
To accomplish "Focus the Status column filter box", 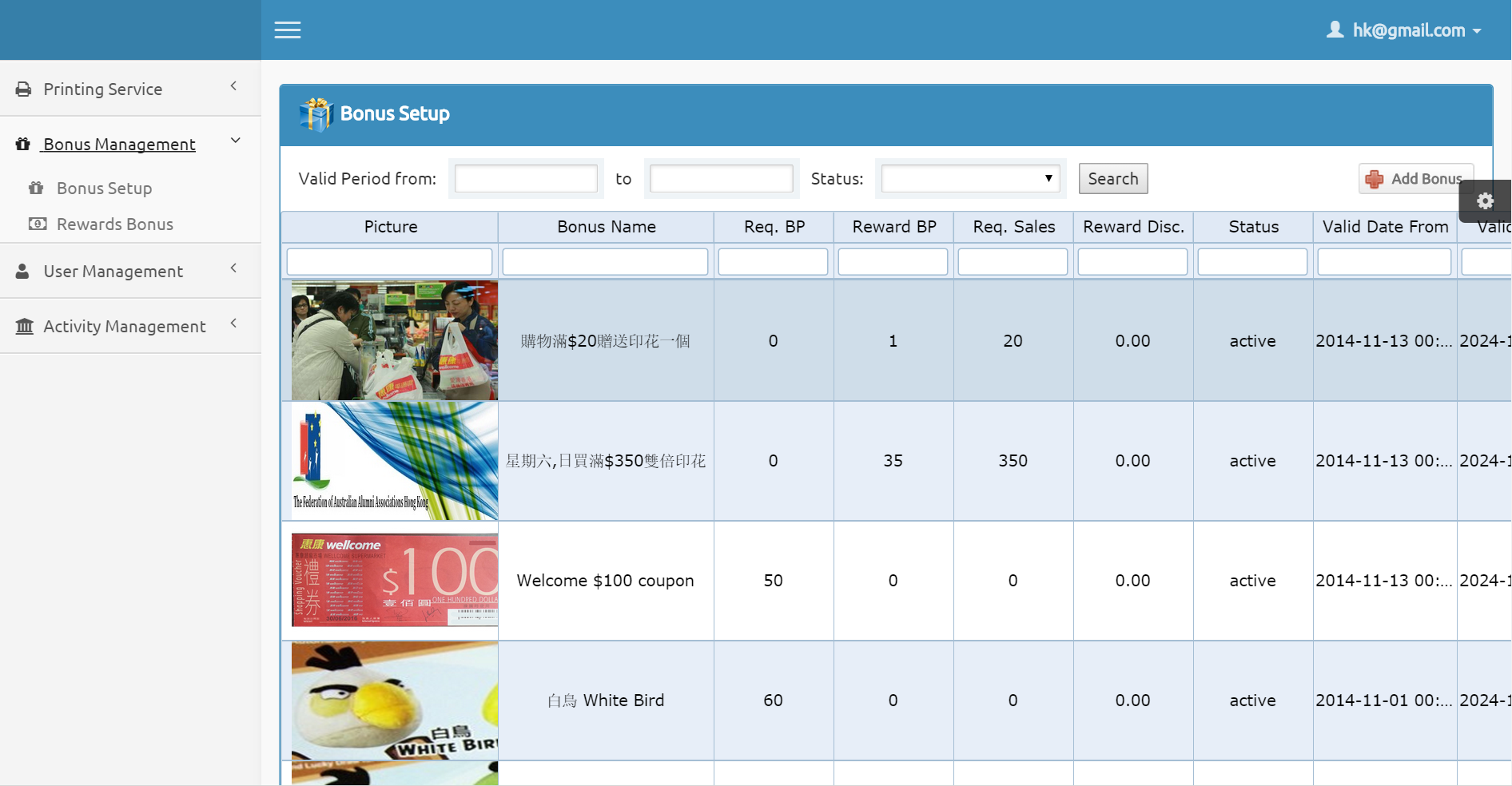I will coord(1252,262).
